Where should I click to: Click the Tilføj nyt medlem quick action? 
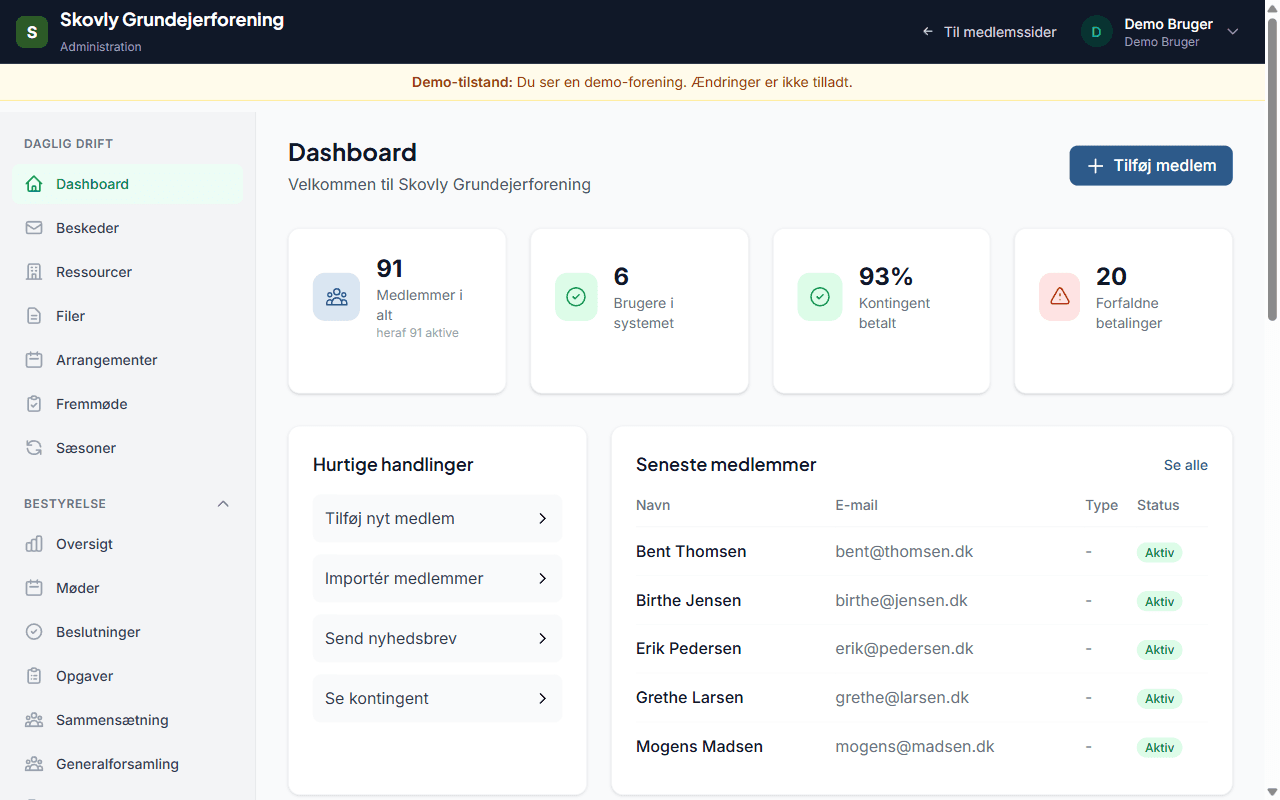(437, 518)
